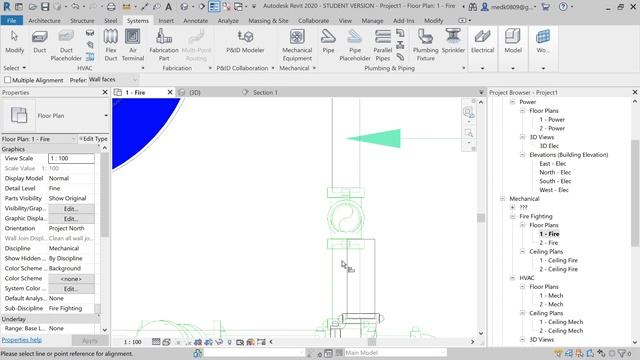Open the Electrical panel dropdown
Viewport: 640px width, 360px height.
(x=482, y=68)
